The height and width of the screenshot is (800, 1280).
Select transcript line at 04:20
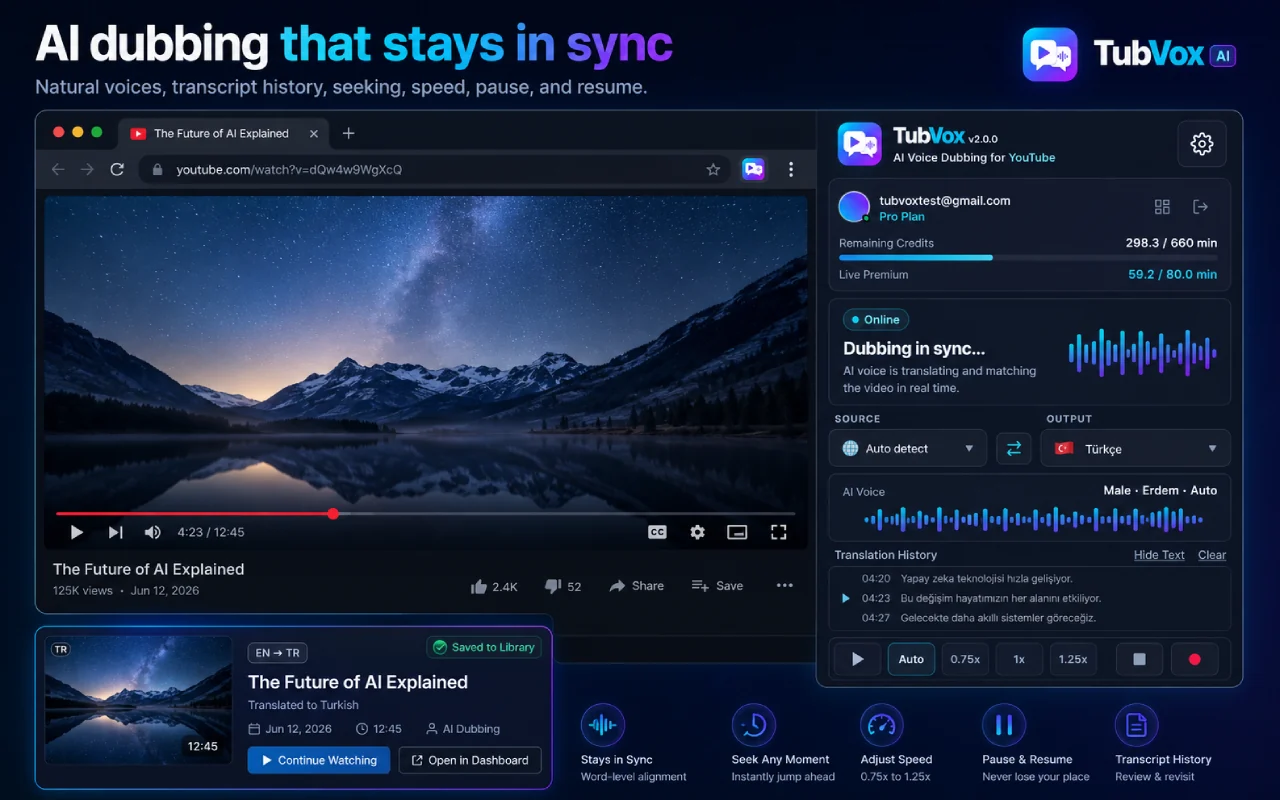tap(967, 578)
